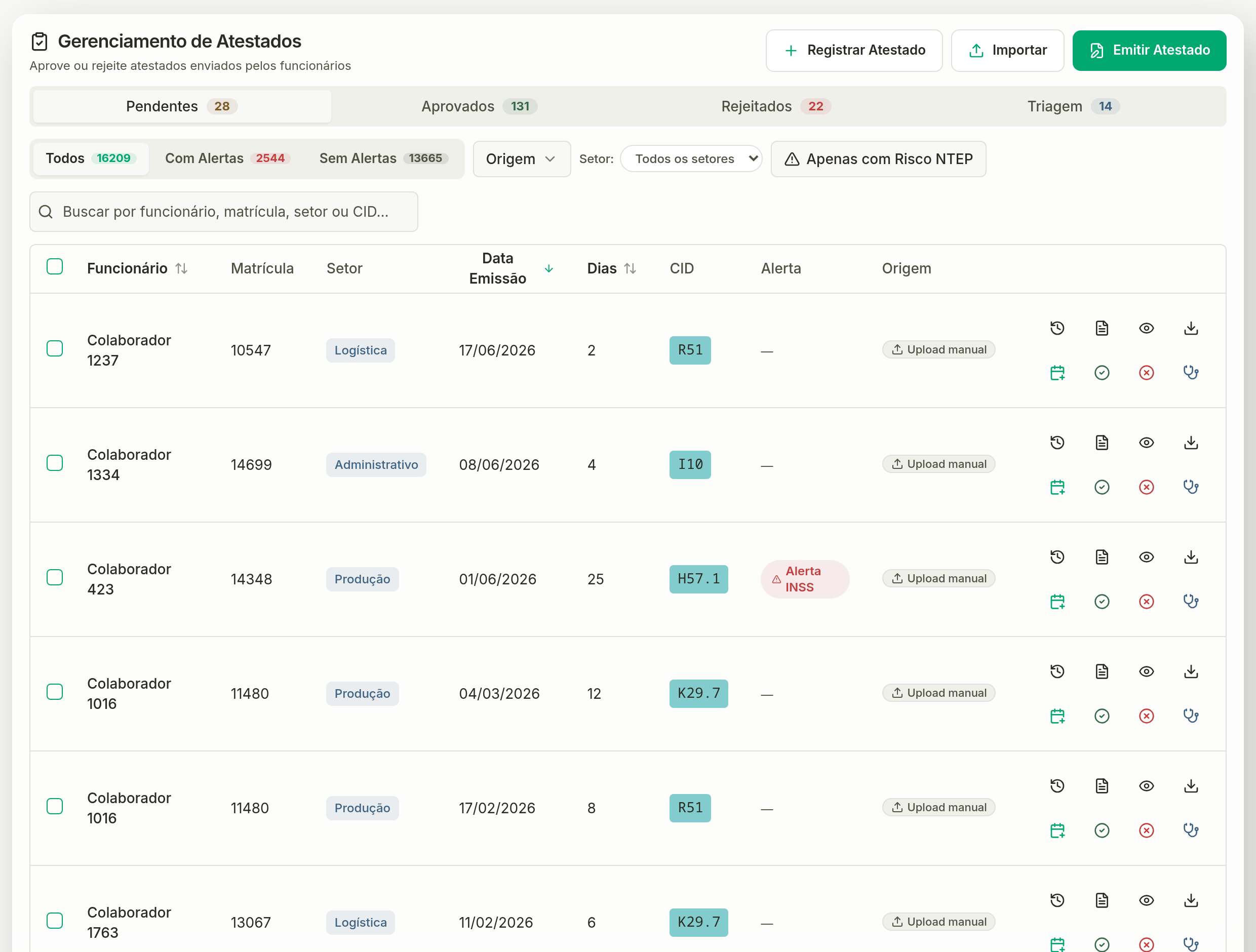Click calendar-plus icon in 17/02/2026 row
Screen dimensions: 1256x952
[1056, 831]
